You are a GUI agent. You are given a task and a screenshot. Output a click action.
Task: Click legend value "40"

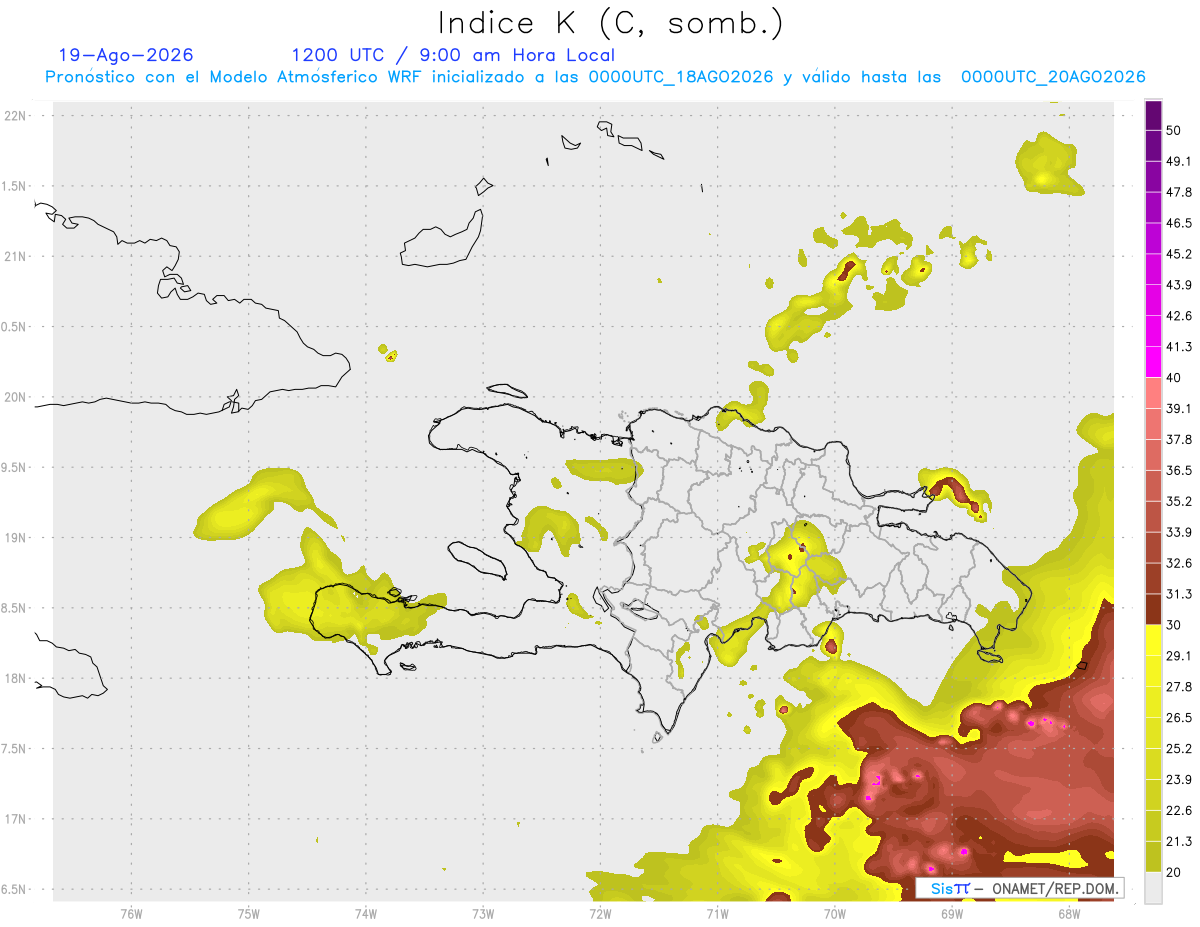tap(1174, 378)
